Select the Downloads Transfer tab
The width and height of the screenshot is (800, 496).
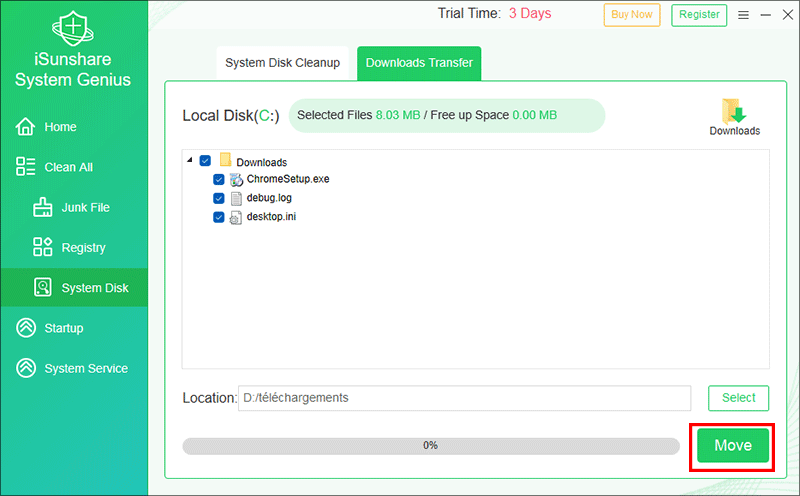[419, 63]
